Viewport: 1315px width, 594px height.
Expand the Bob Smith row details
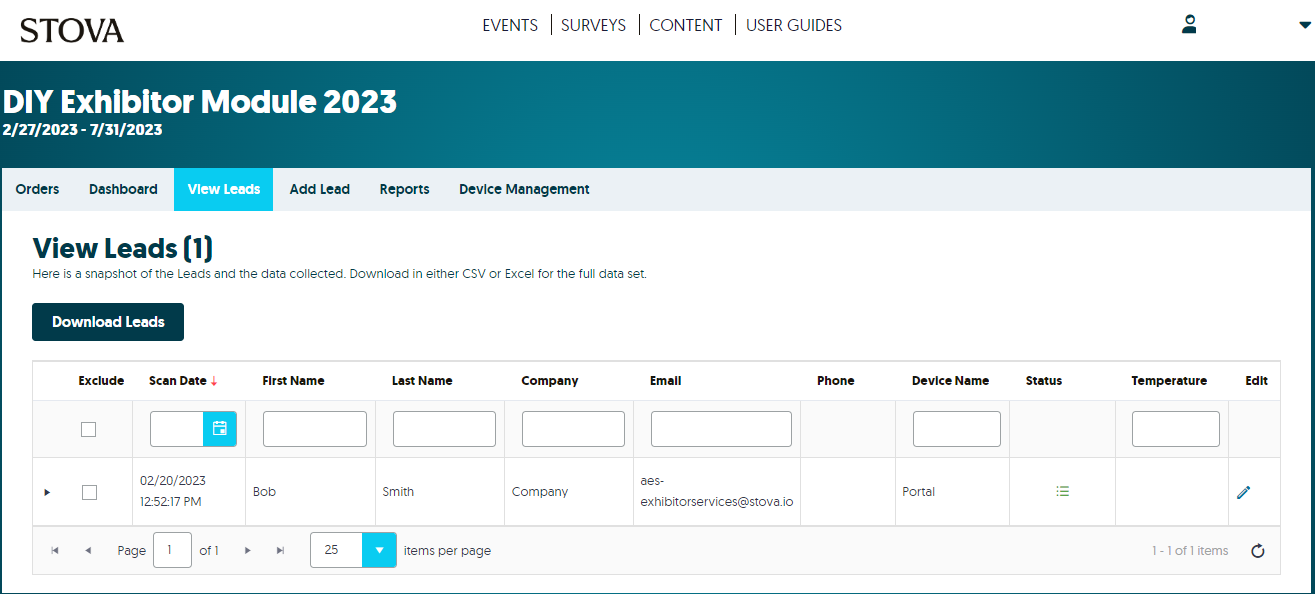coord(47,492)
